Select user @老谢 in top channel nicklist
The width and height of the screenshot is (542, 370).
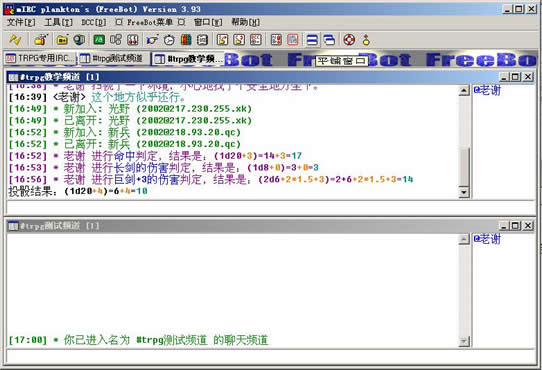pyautogui.click(x=487, y=91)
